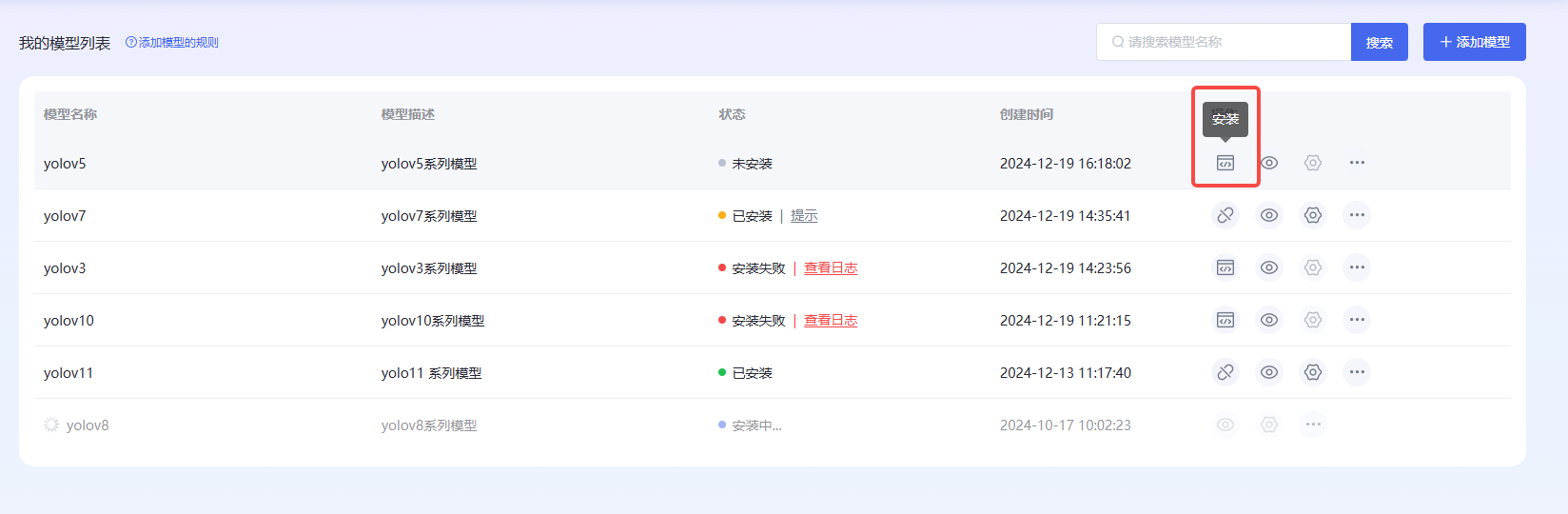The image size is (1568, 514).
Task: Click the model name yolov8
Action: pos(88,425)
